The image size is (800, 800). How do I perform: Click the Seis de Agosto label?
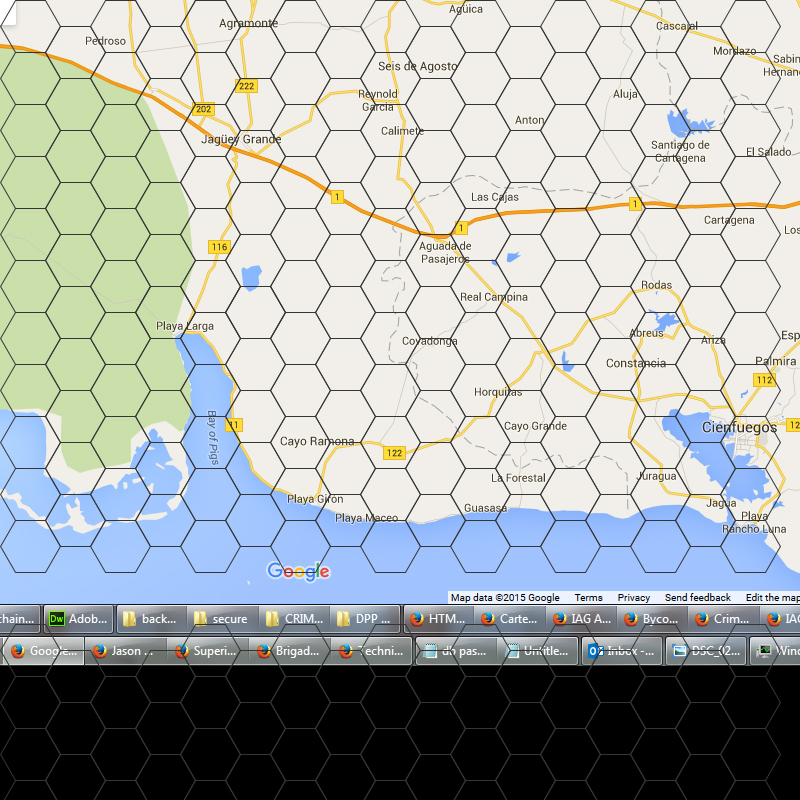click(x=418, y=66)
